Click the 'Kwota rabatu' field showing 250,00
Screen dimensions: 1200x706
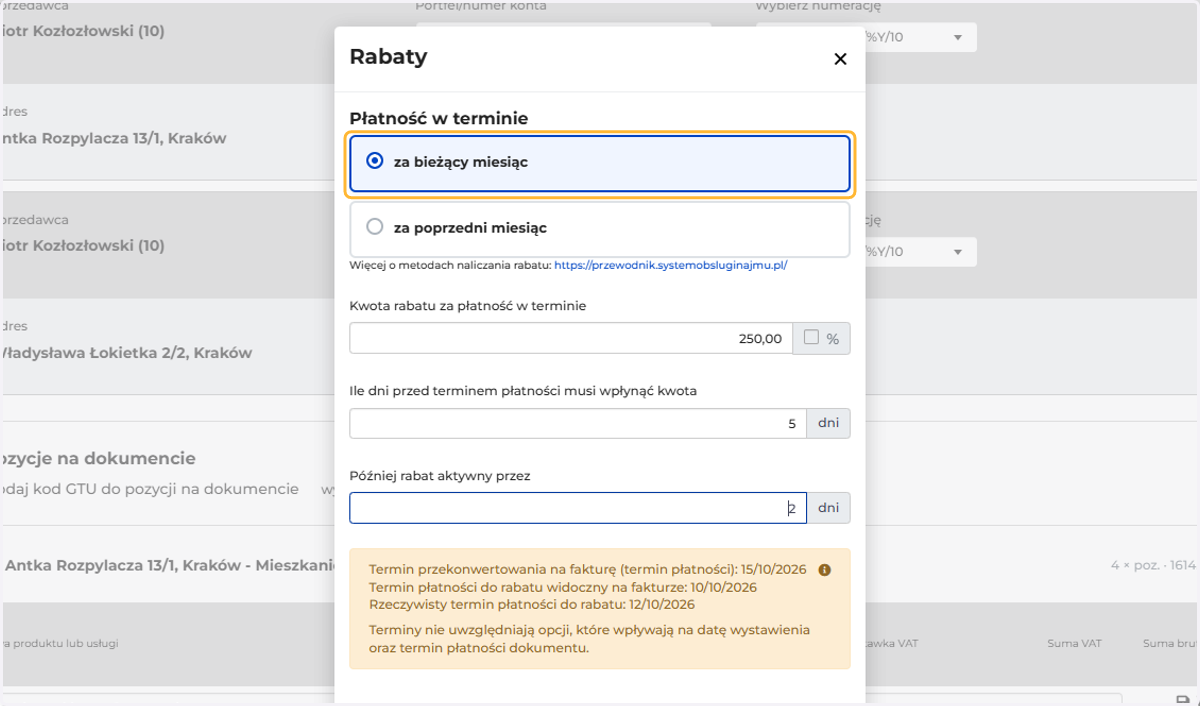pos(570,338)
